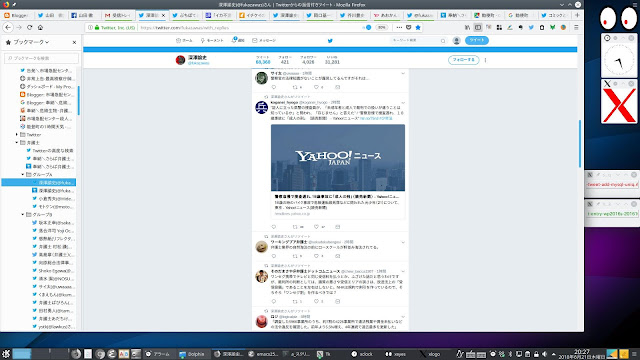640x360 pixels.
Task: Click the volume speaker icon in the system tray
Action: [x=544, y=354]
